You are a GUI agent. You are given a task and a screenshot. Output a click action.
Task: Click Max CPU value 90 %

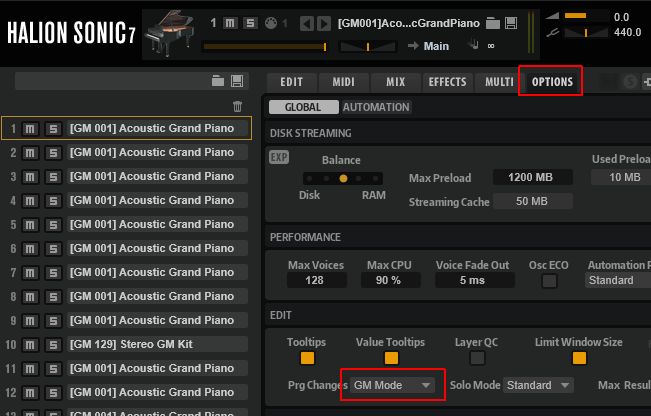390,280
